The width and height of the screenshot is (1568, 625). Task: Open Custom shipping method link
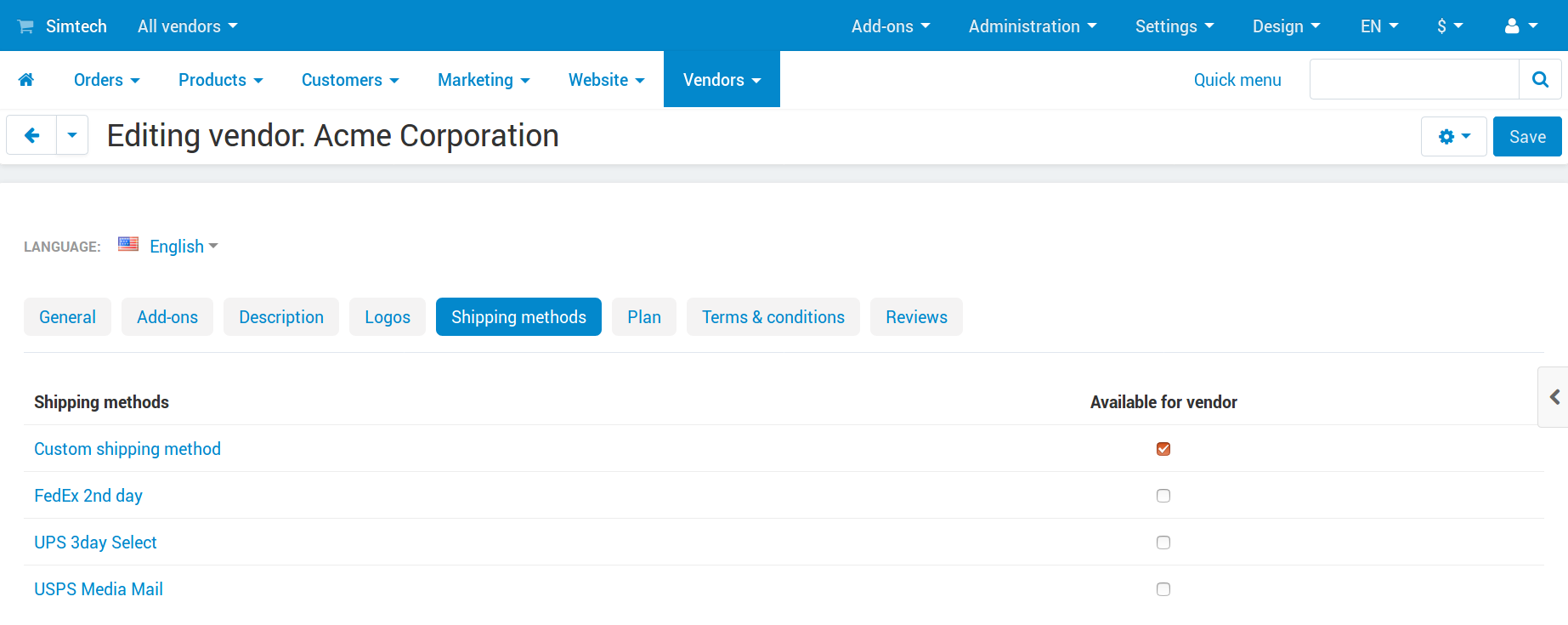(127, 449)
